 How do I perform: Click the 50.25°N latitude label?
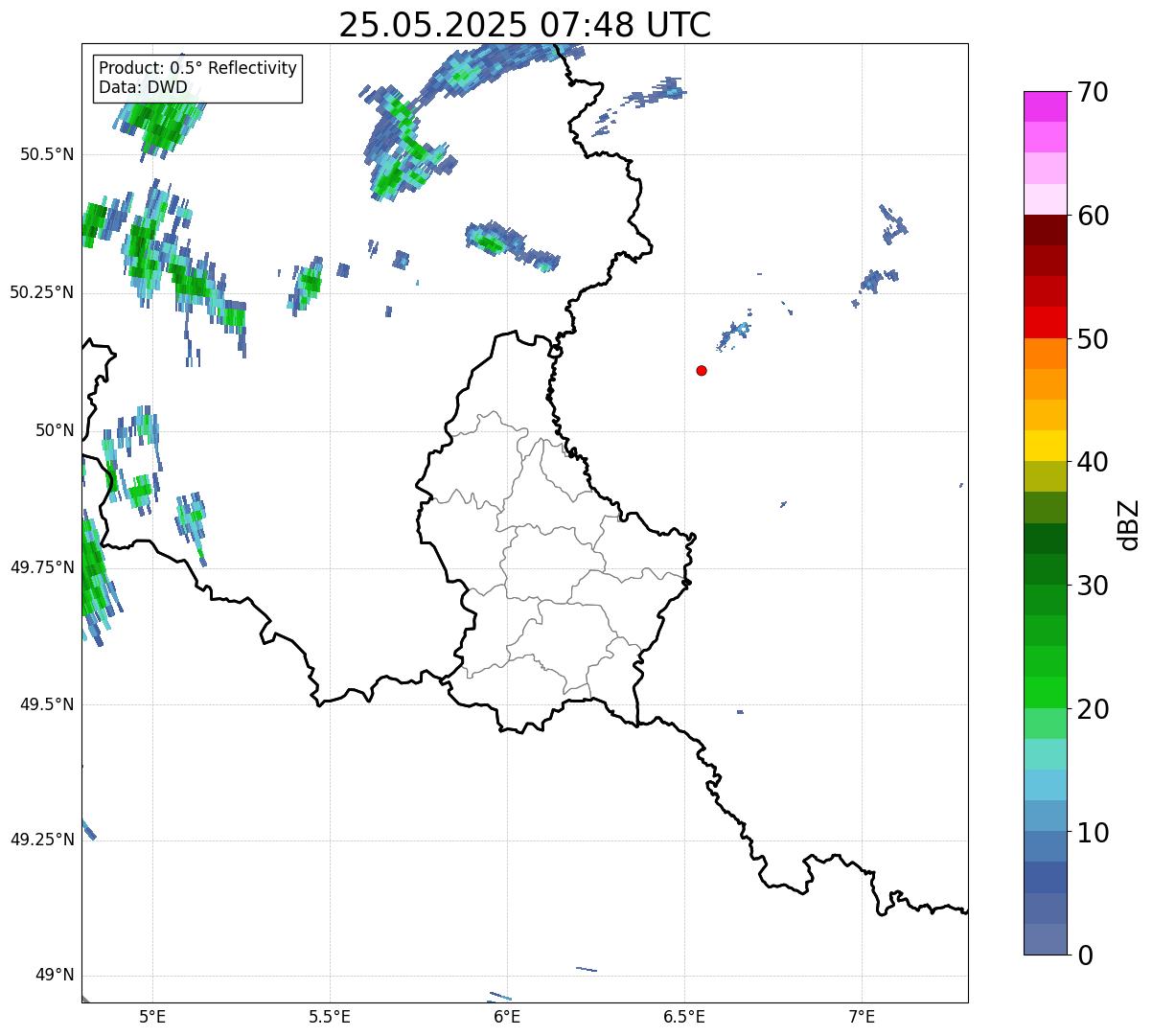41,292
